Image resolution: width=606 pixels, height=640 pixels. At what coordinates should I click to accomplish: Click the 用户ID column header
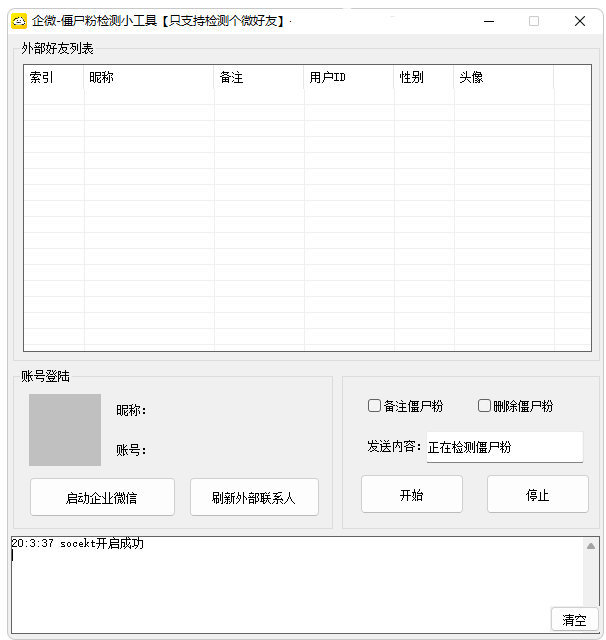tap(349, 78)
